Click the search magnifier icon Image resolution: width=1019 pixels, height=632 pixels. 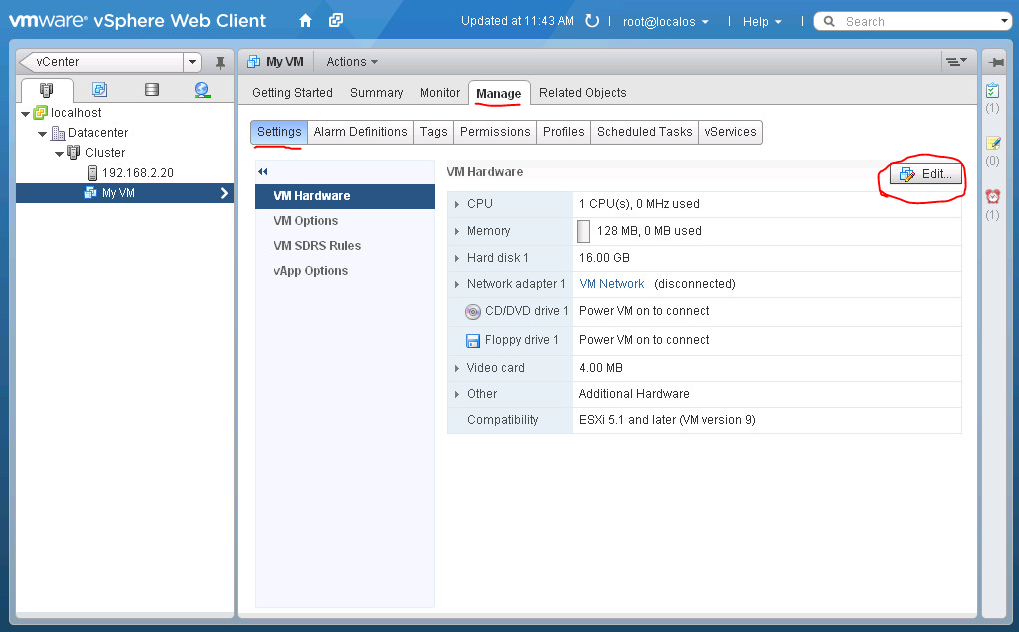(x=829, y=21)
